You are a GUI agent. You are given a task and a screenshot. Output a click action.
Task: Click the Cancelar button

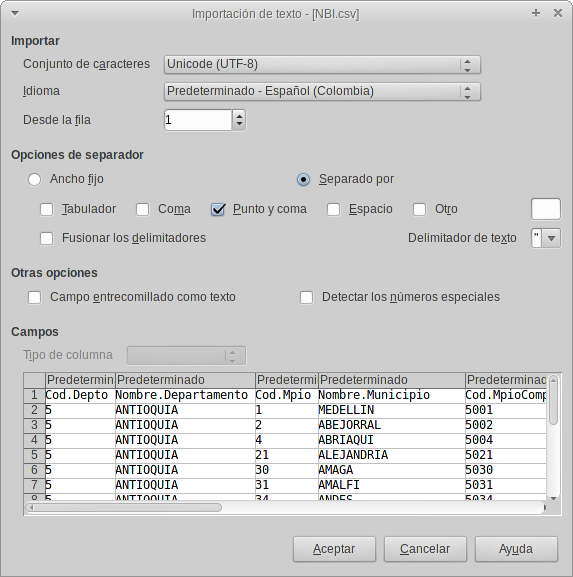(425, 549)
